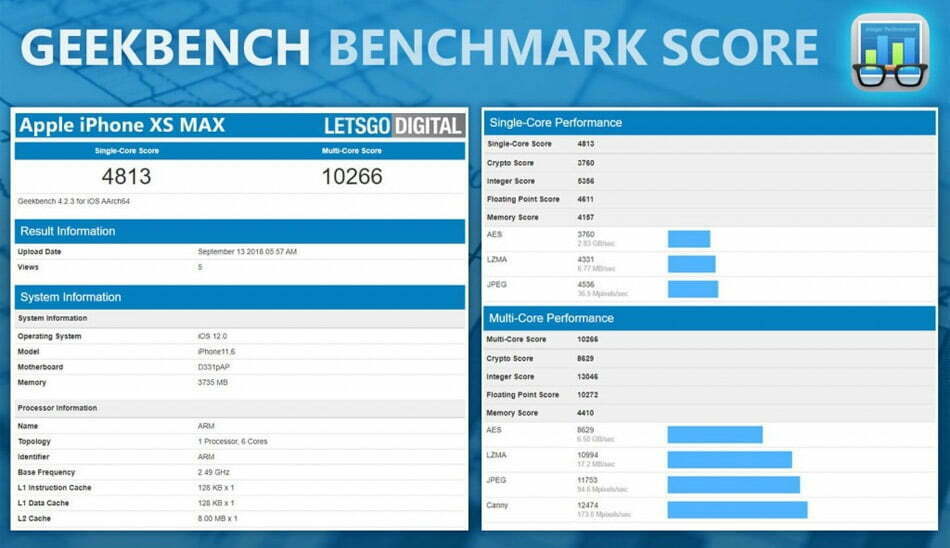This screenshot has height=548, width=950.
Task: Click the large multi-core score 10266
Action: (x=352, y=176)
